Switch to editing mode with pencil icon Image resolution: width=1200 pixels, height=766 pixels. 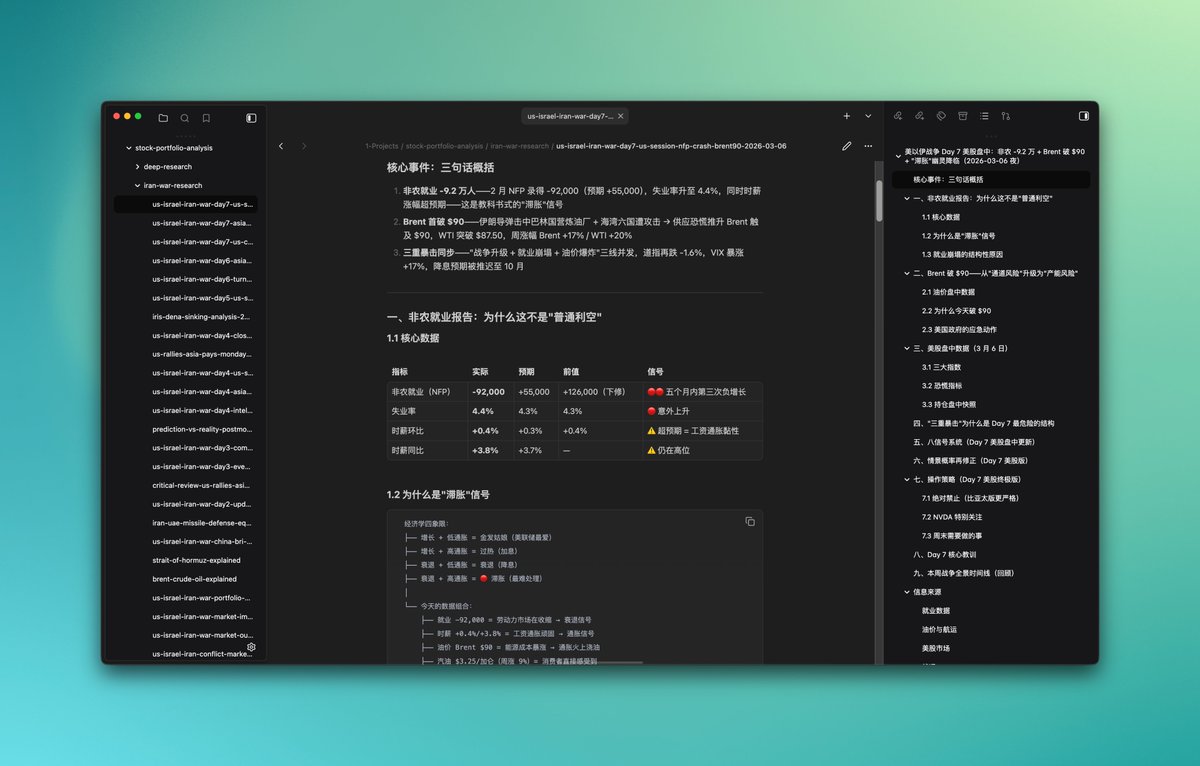(x=846, y=146)
